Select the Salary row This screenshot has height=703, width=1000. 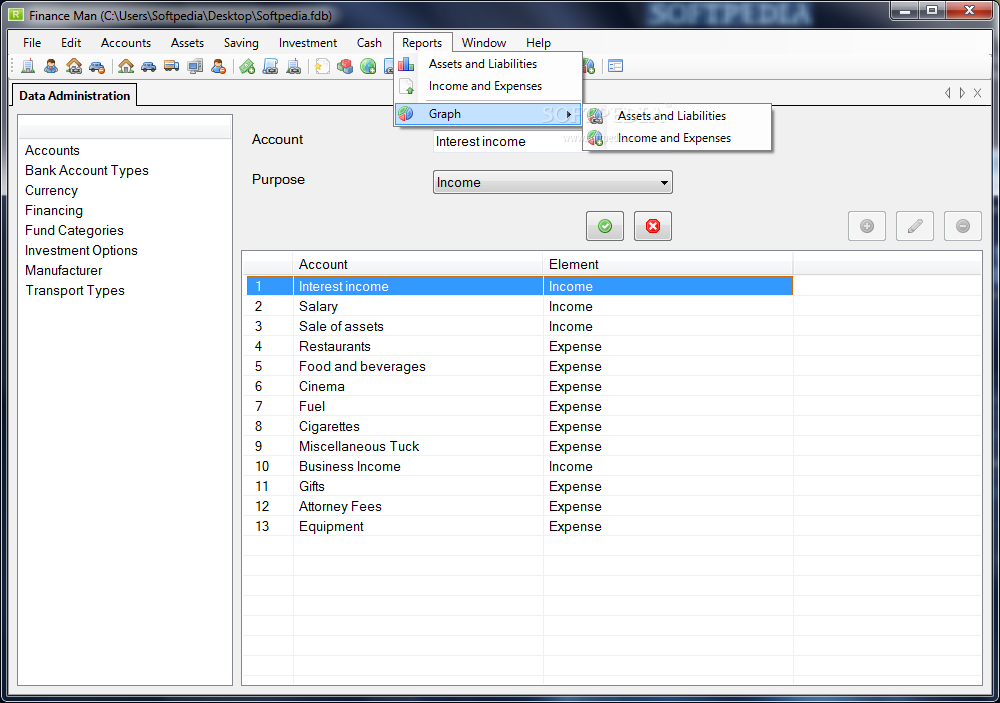coord(520,306)
